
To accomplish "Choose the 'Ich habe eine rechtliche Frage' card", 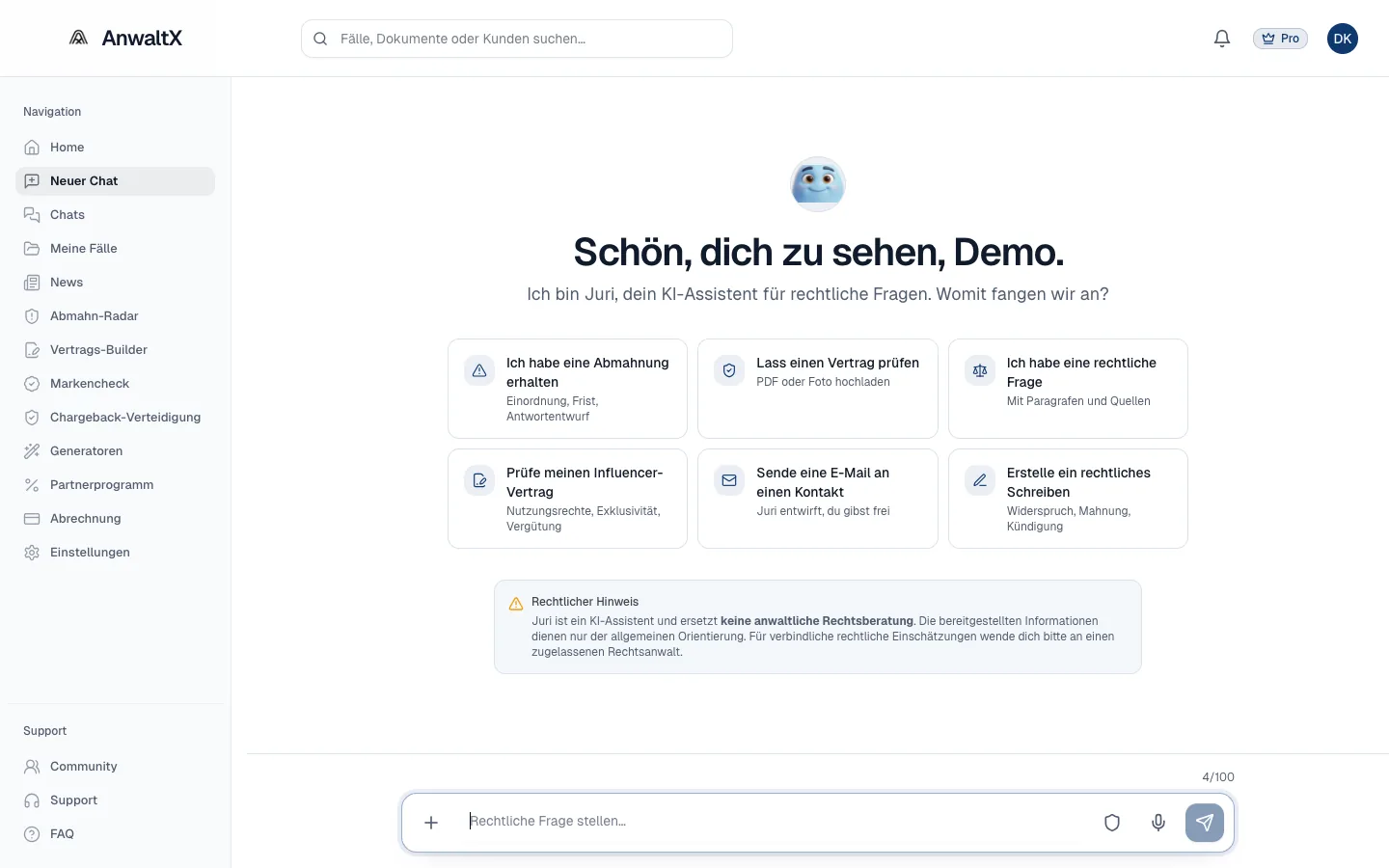I will [1068, 389].
